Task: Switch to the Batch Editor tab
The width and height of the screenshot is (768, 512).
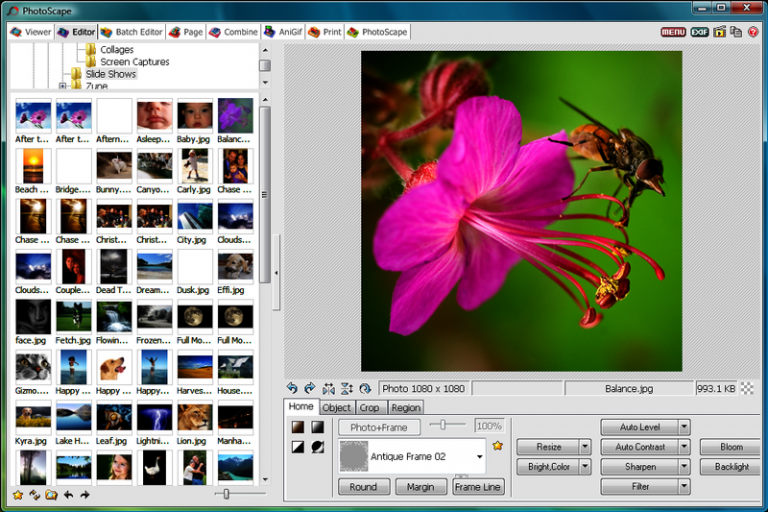Action: click(131, 32)
